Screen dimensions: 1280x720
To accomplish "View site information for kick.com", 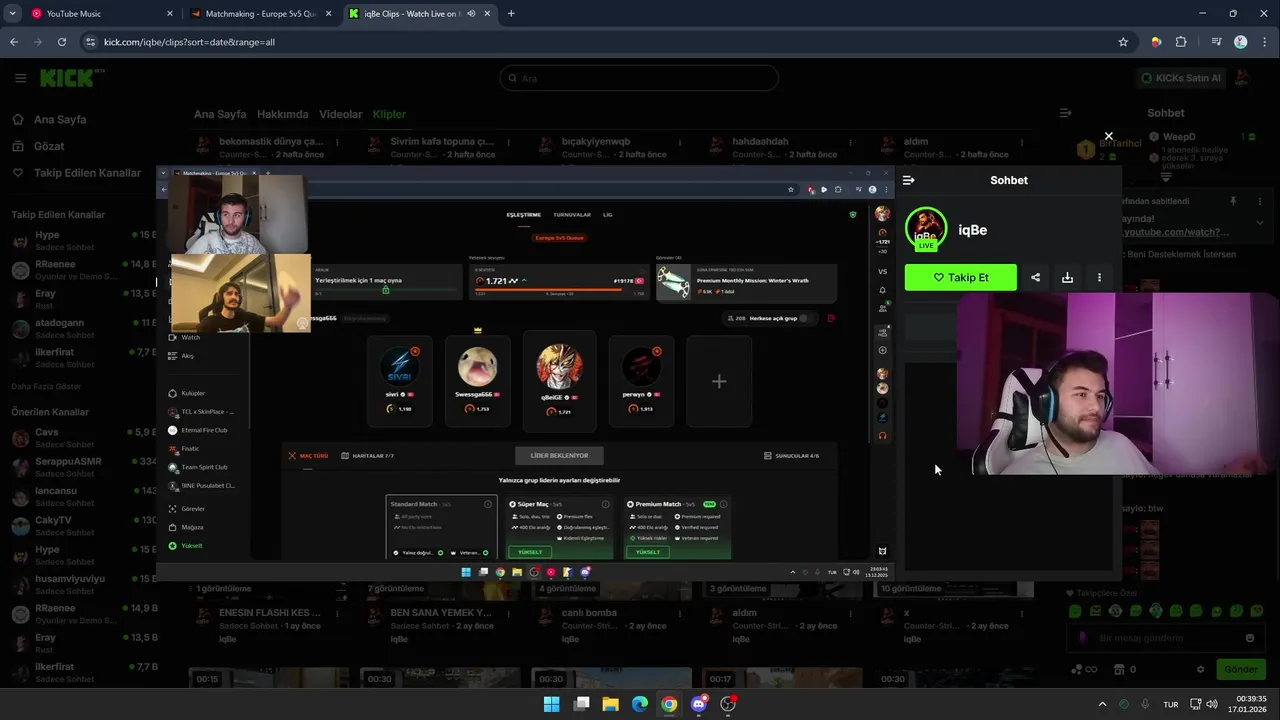I will point(91,42).
